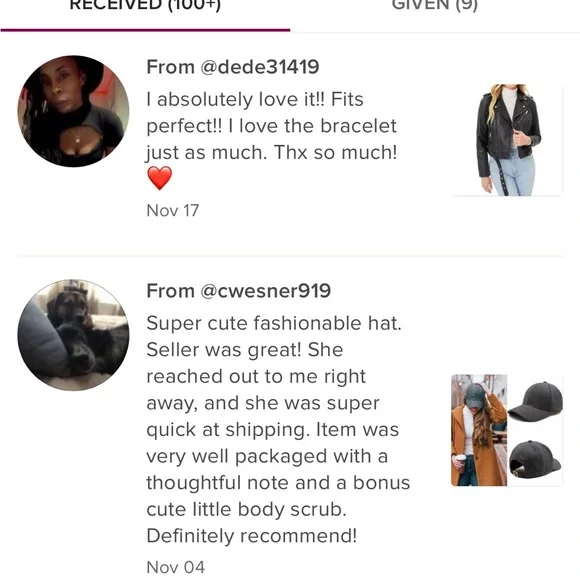
Task: Click the "Seller was great!" sentence
Action: pyautogui.click(x=225, y=350)
